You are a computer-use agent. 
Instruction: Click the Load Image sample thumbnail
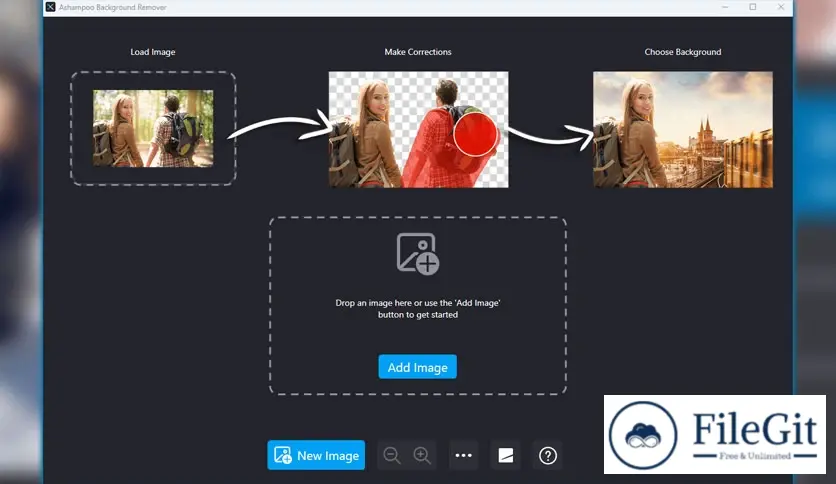(x=153, y=128)
